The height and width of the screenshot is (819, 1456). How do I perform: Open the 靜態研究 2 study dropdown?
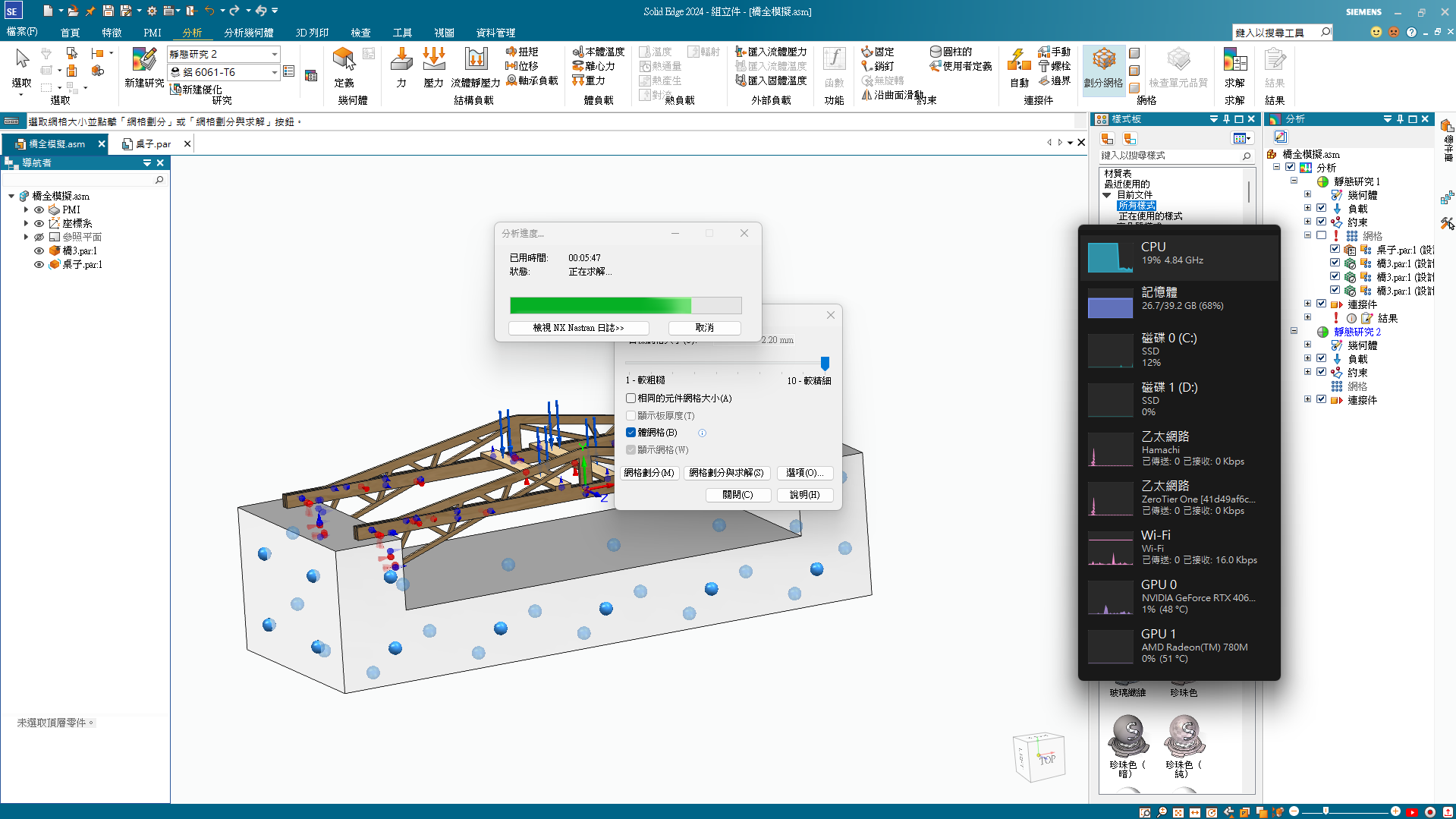[274, 54]
